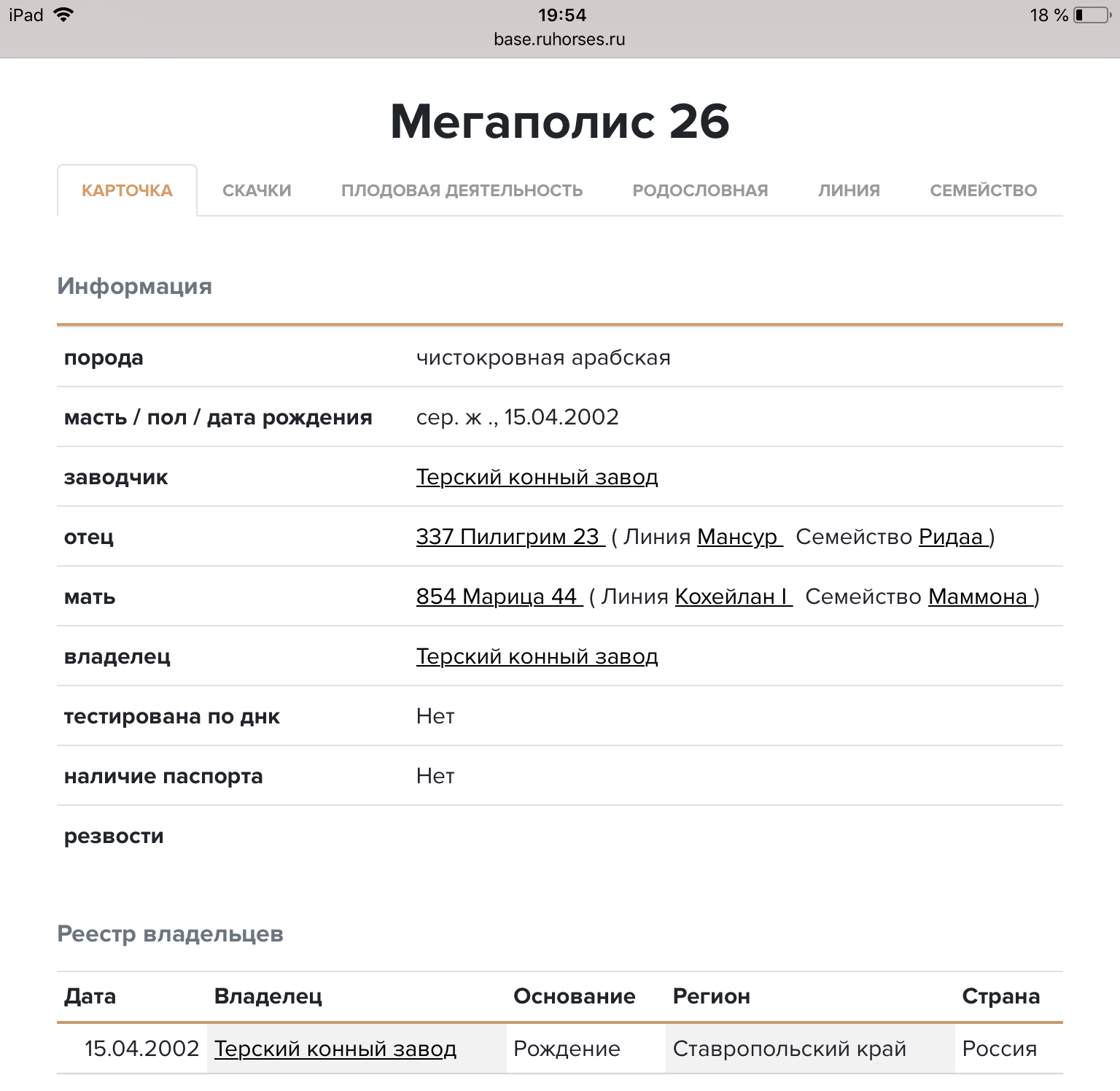Open the Семейство tab

click(983, 190)
